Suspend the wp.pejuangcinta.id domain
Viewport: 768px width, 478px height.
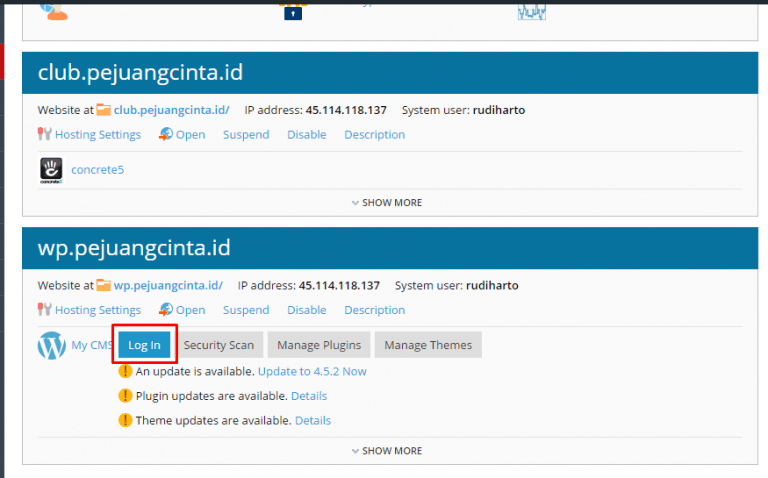(x=246, y=310)
